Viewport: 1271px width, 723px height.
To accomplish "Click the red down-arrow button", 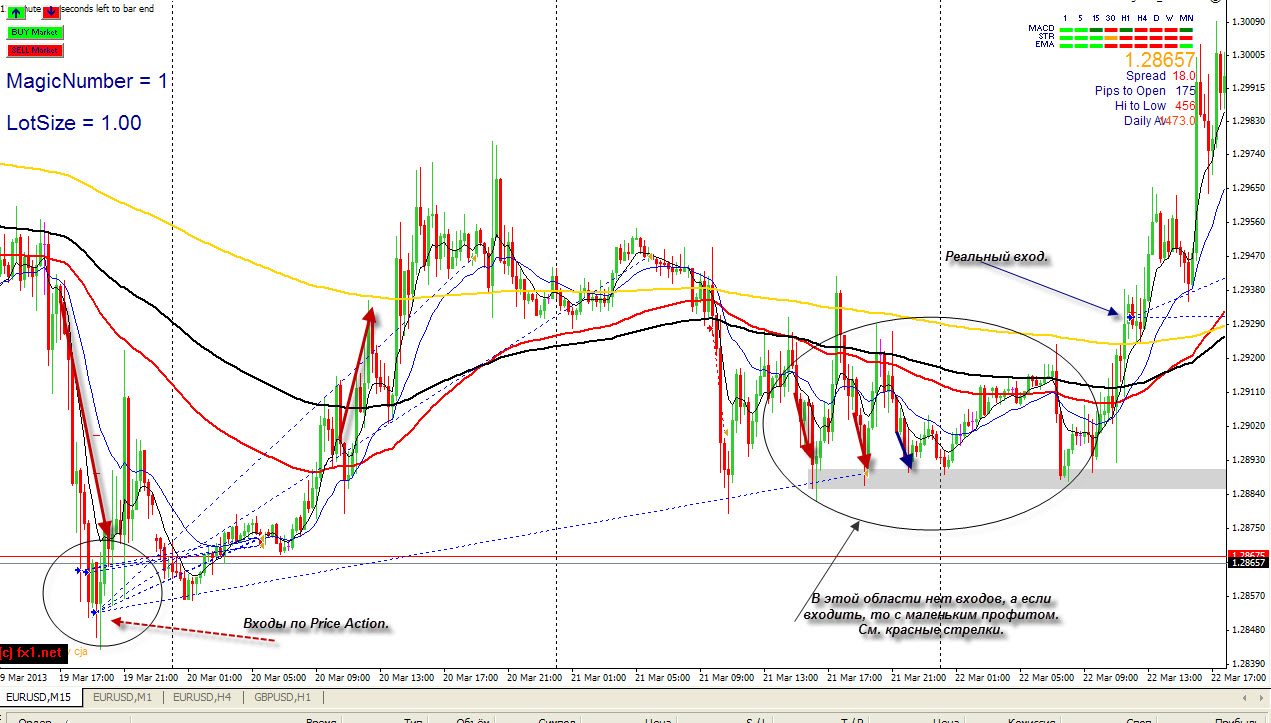I will (51, 12).
